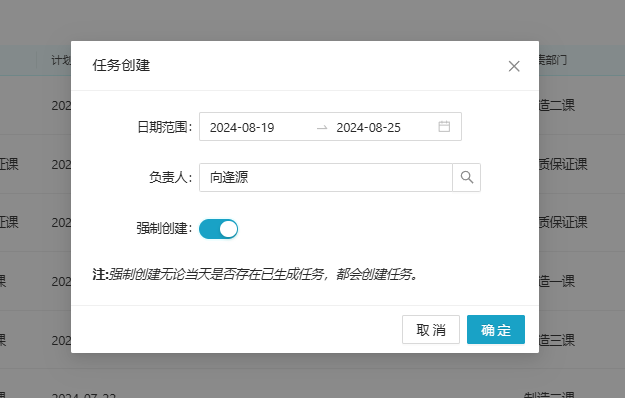625x398 pixels.
Task: Click the 强制创建 label
Action: click(x=165, y=229)
